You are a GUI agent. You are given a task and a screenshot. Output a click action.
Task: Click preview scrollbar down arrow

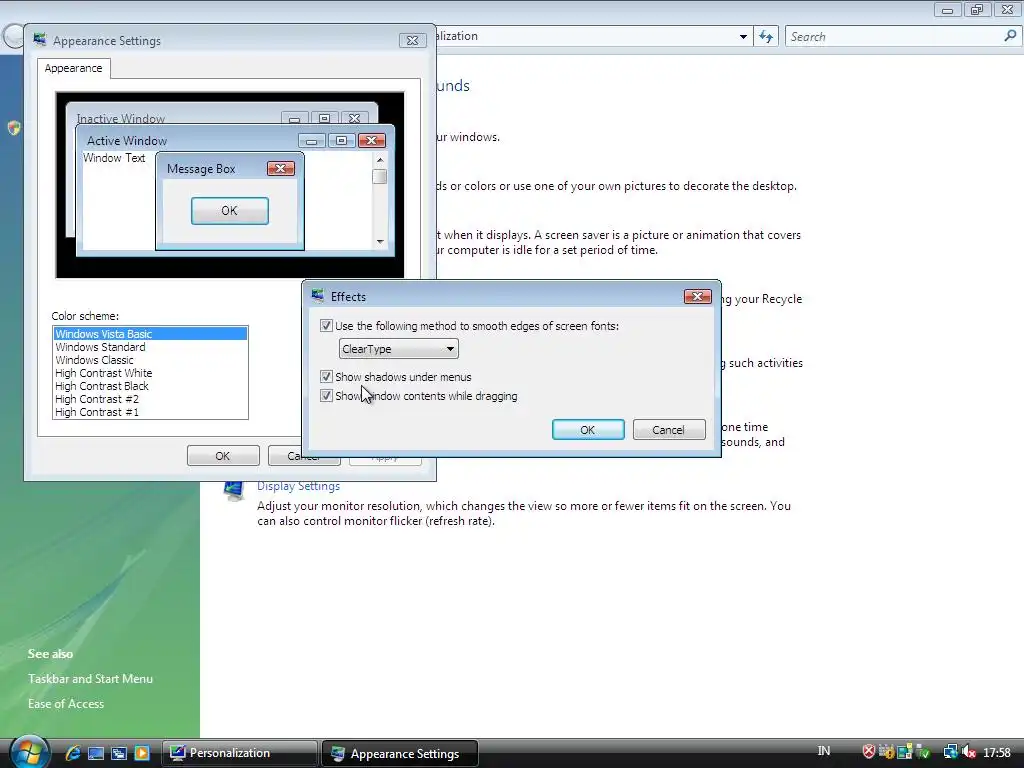(380, 242)
